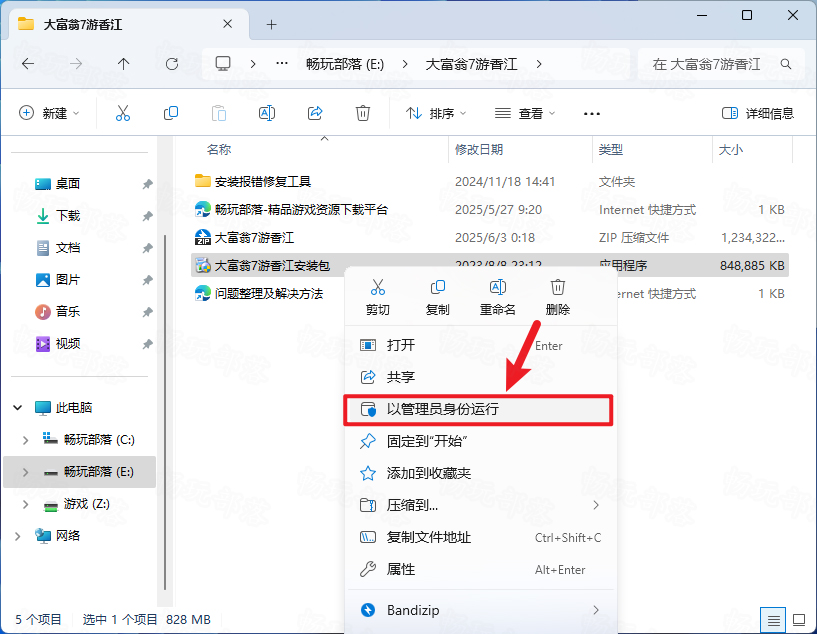817x634 pixels.
Task: Sort by the 类型 column header
Action: coord(611,150)
